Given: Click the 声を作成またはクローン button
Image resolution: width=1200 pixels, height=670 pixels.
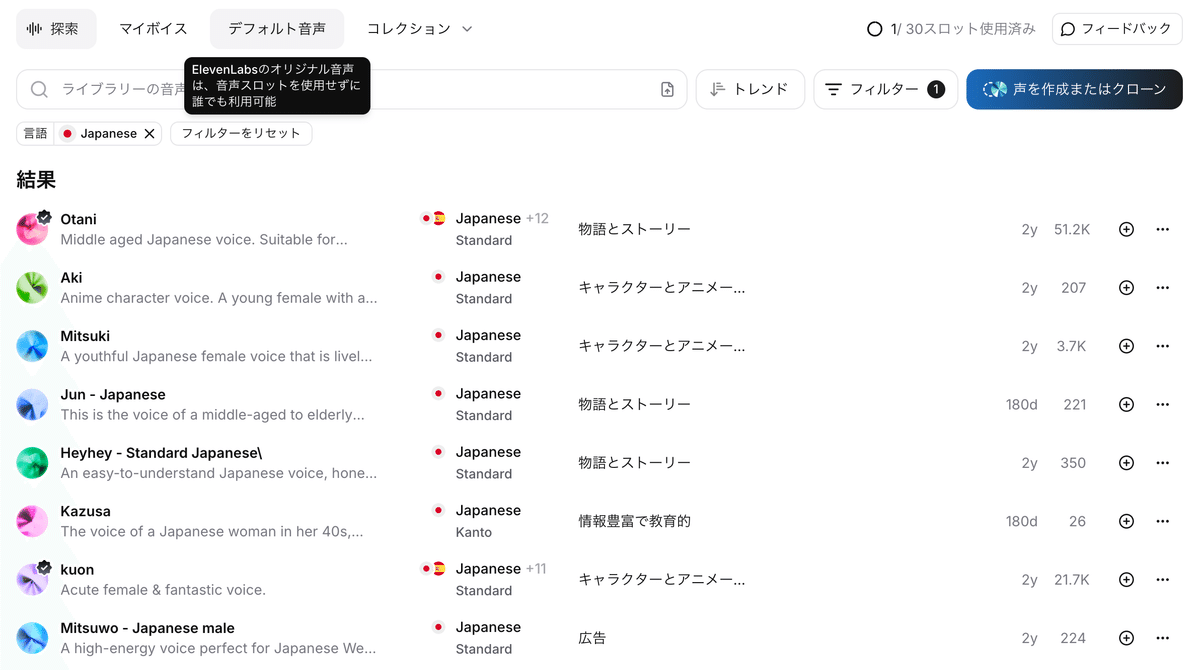Looking at the screenshot, I should pos(1074,89).
